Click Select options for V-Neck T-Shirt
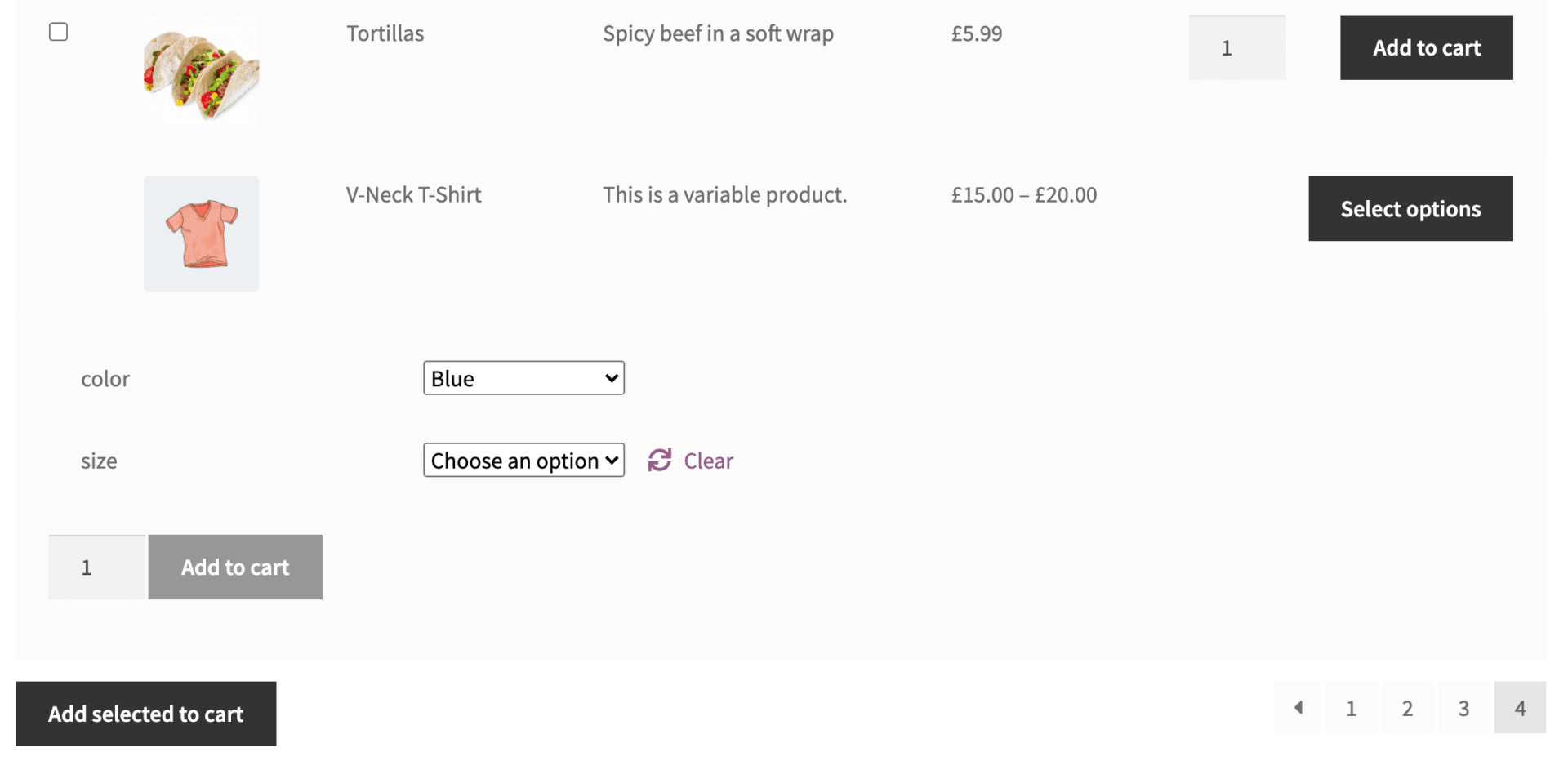 (x=1410, y=208)
